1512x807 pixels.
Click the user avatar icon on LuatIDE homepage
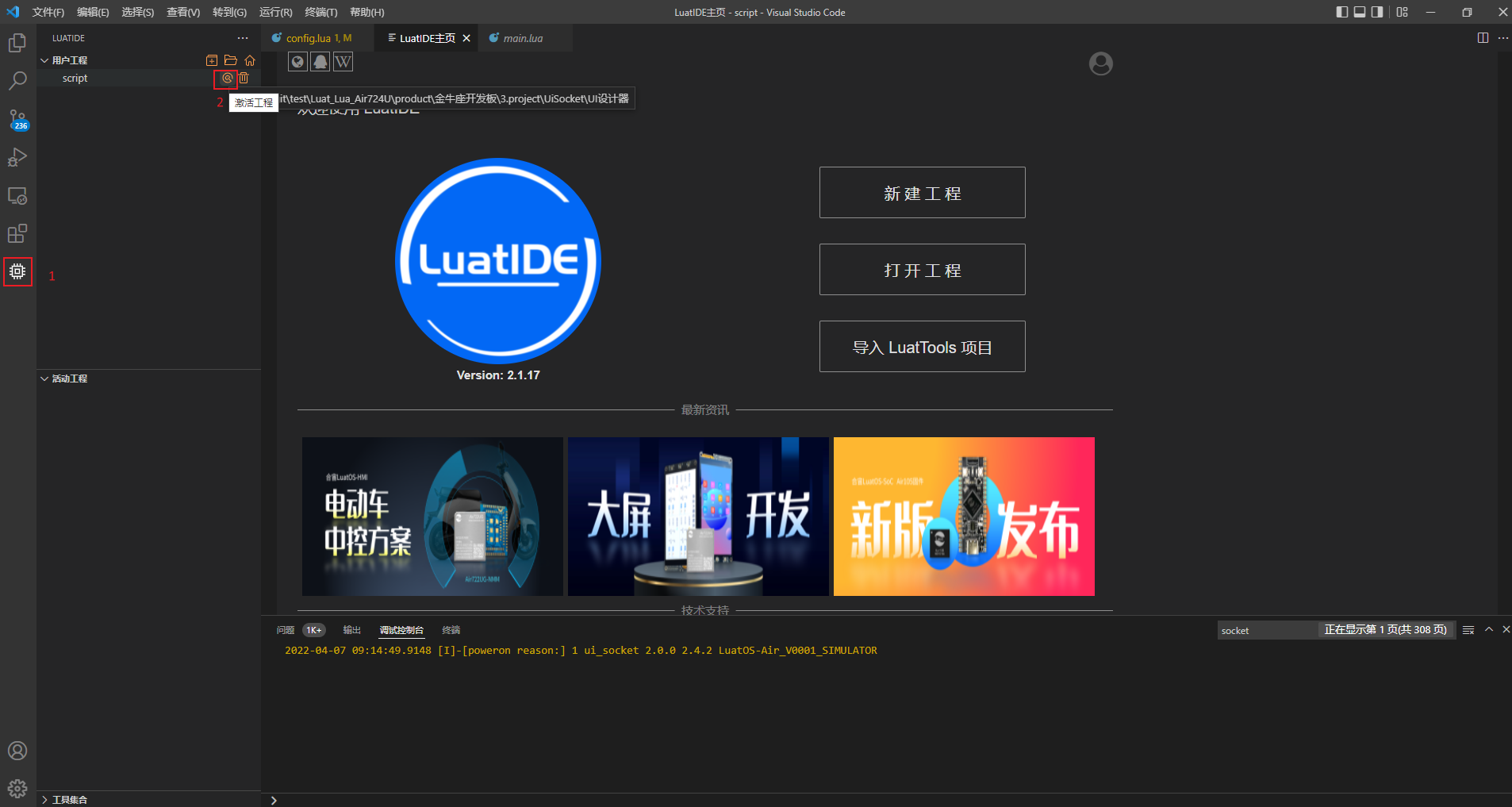1100,63
